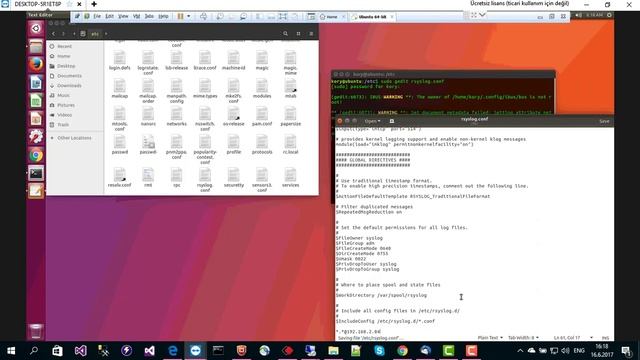Screen dimensions: 640x360
Task: Open System Settings from the dock
Action: tap(36, 137)
